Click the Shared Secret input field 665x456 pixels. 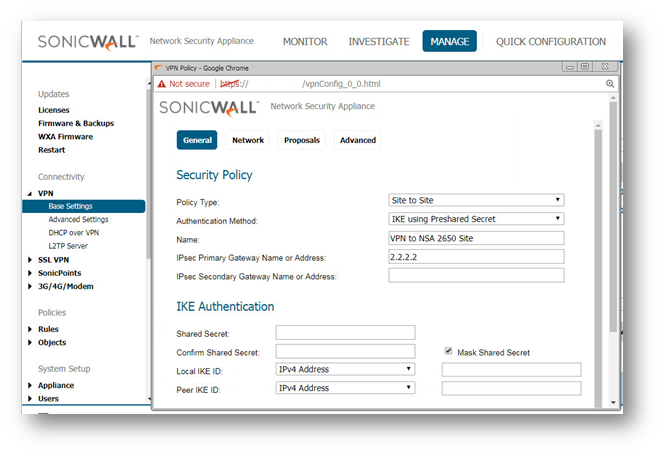point(345,332)
